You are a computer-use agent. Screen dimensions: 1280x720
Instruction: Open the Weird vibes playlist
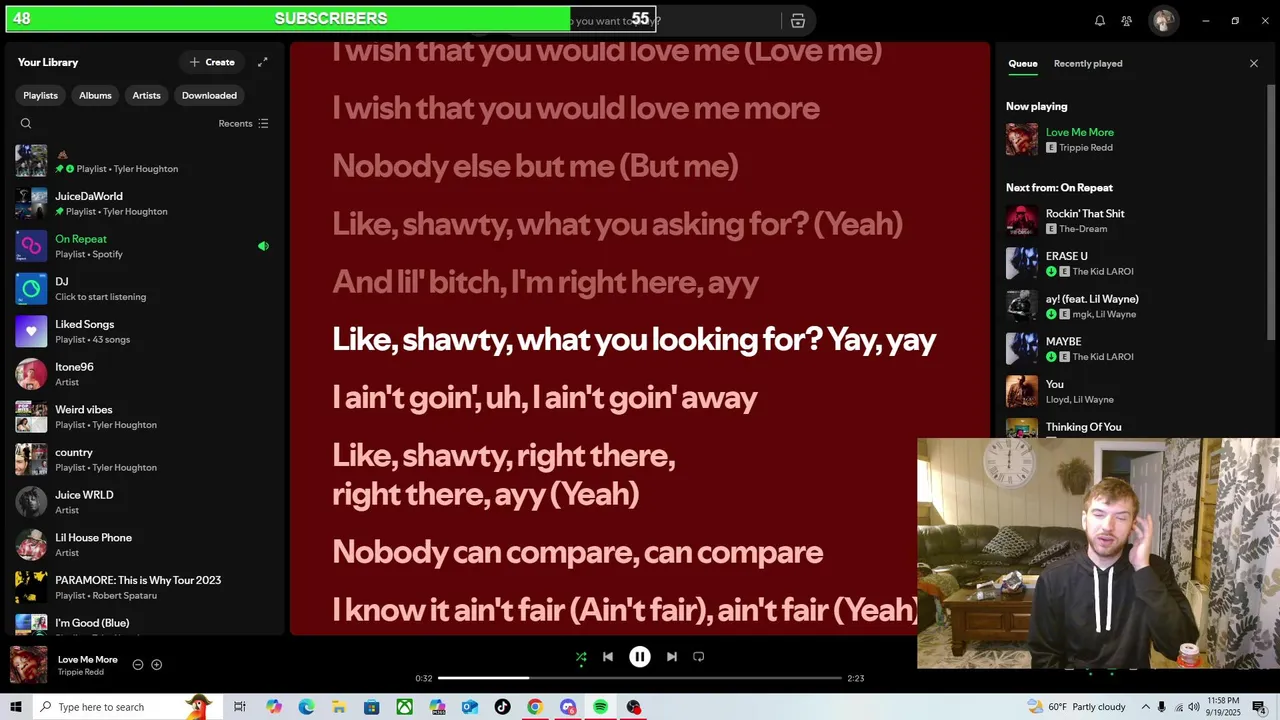[142, 417]
